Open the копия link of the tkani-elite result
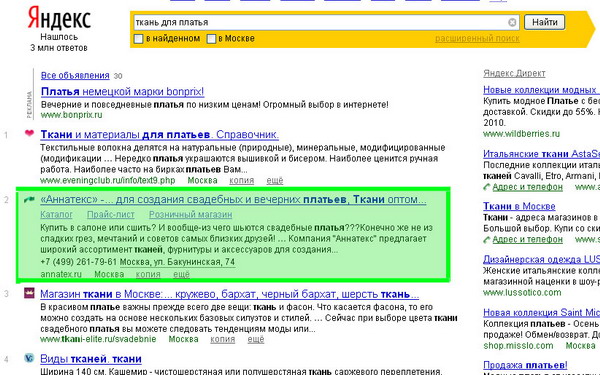Image resolution: width=600 pixels, height=375 pixels. pyautogui.click(x=223, y=339)
